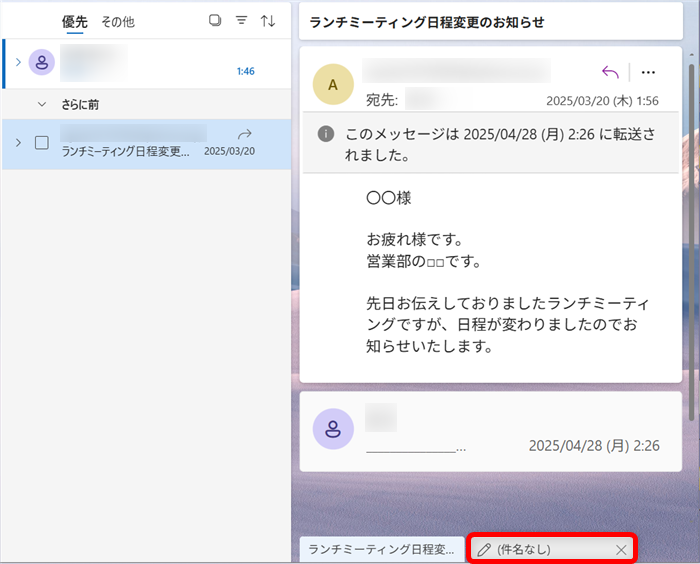Close the (件名なし) draft tab

point(621,549)
